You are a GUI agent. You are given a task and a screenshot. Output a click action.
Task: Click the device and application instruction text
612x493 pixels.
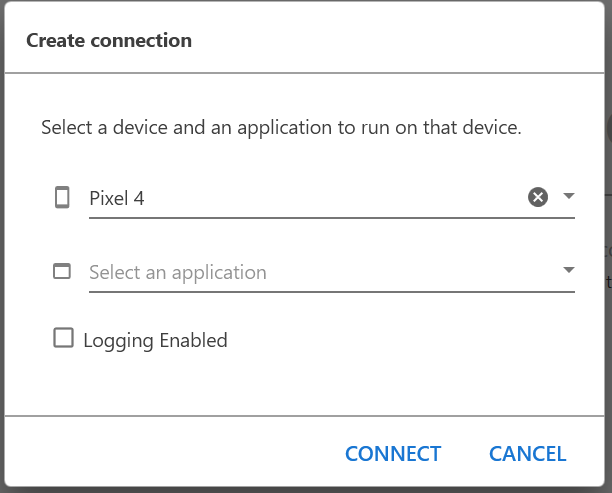click(x=281, y=128)
